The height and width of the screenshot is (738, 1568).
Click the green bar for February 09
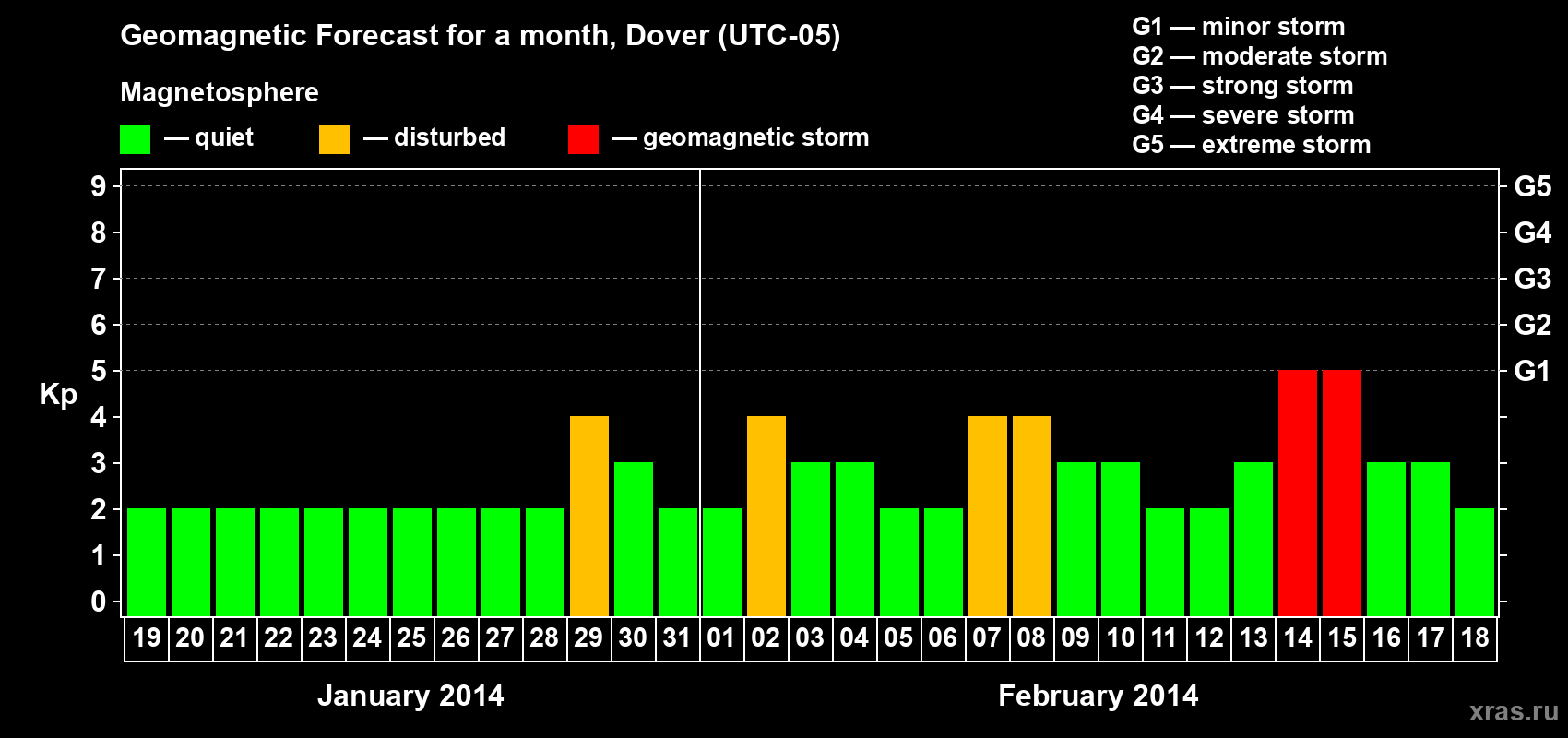click(x=1076, y=540)
